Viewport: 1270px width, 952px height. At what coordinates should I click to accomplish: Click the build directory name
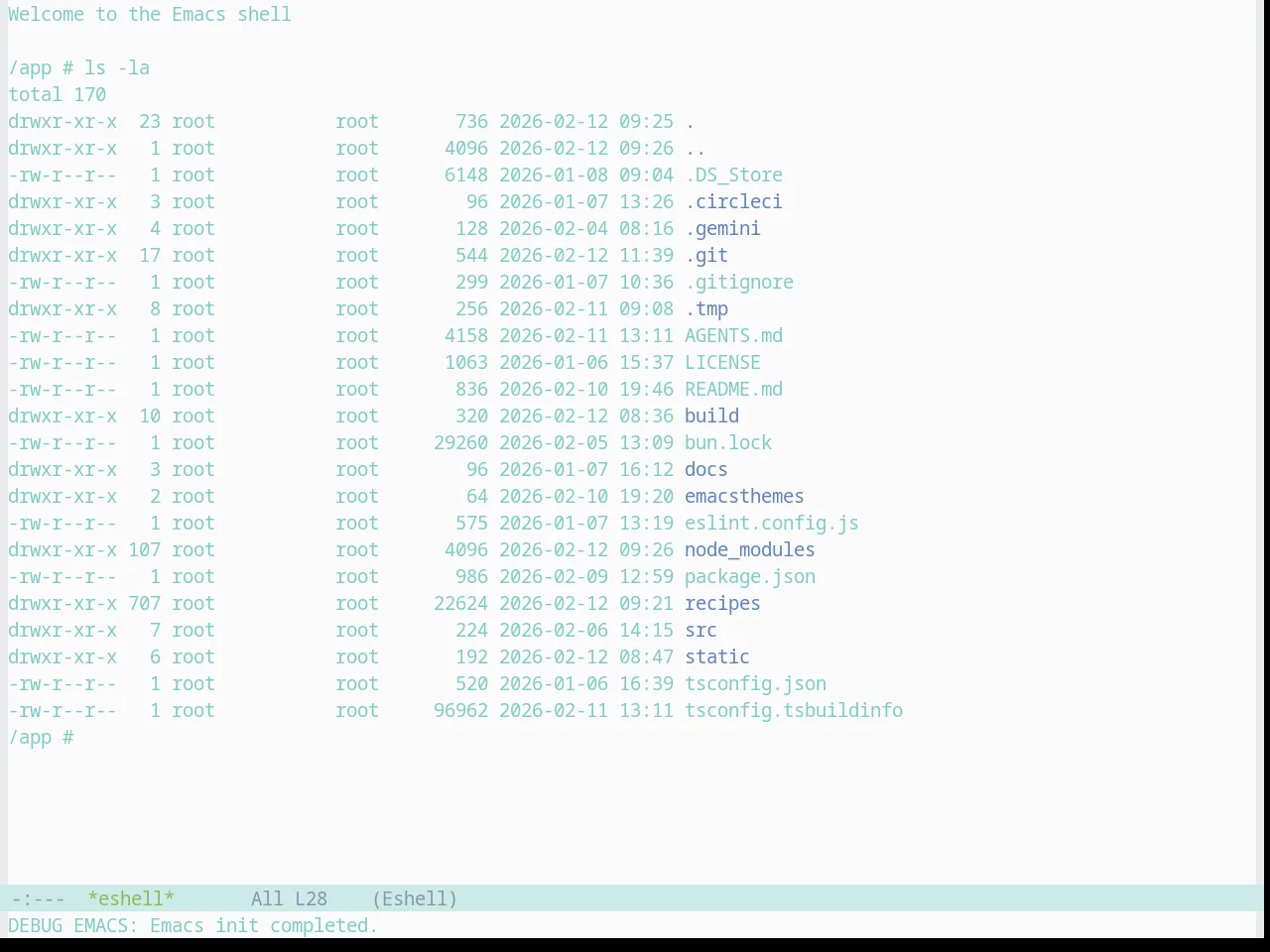click(x=711, y=416)
